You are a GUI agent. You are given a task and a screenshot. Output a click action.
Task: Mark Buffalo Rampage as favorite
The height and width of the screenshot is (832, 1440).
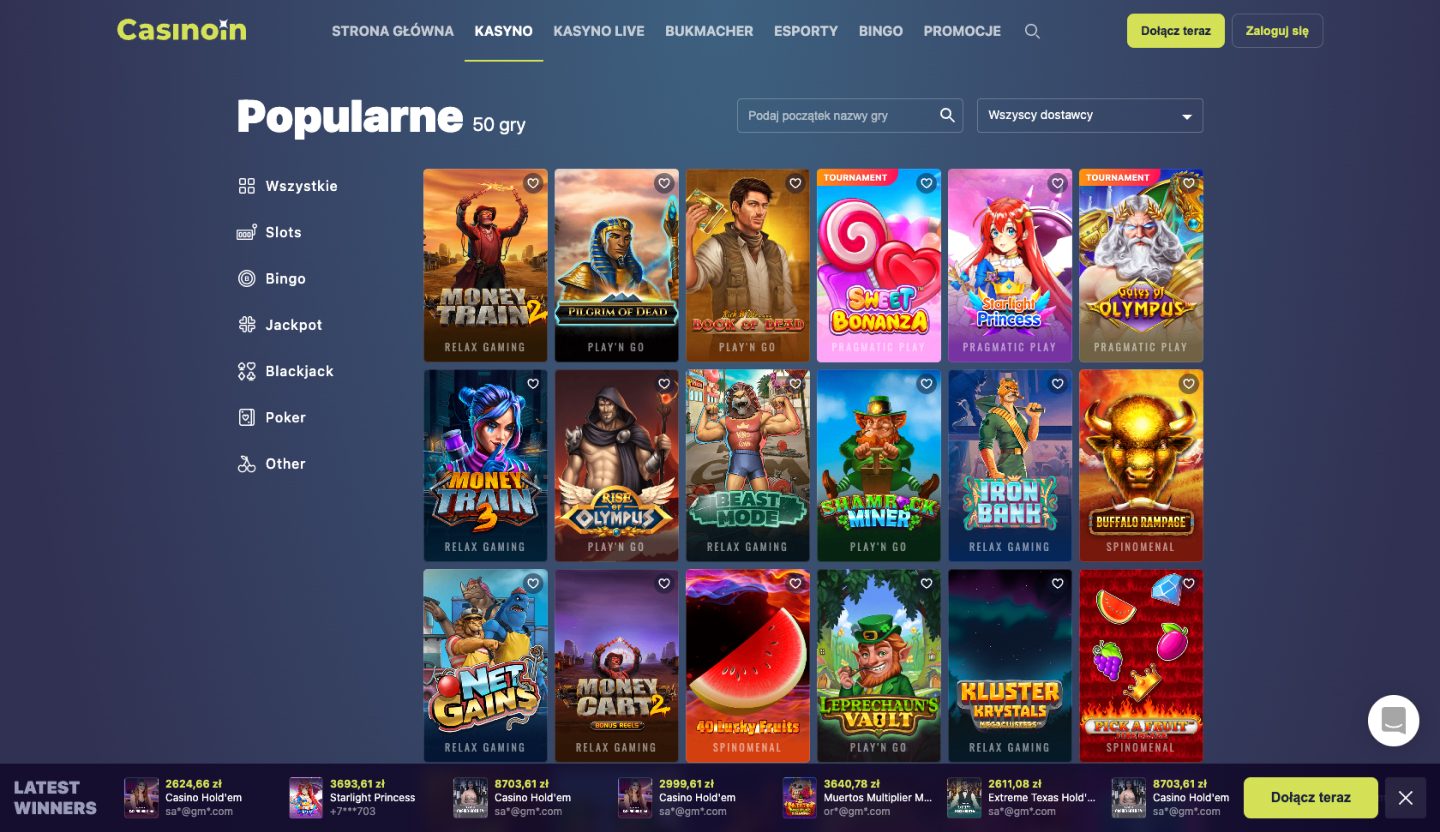[1188, 383]
